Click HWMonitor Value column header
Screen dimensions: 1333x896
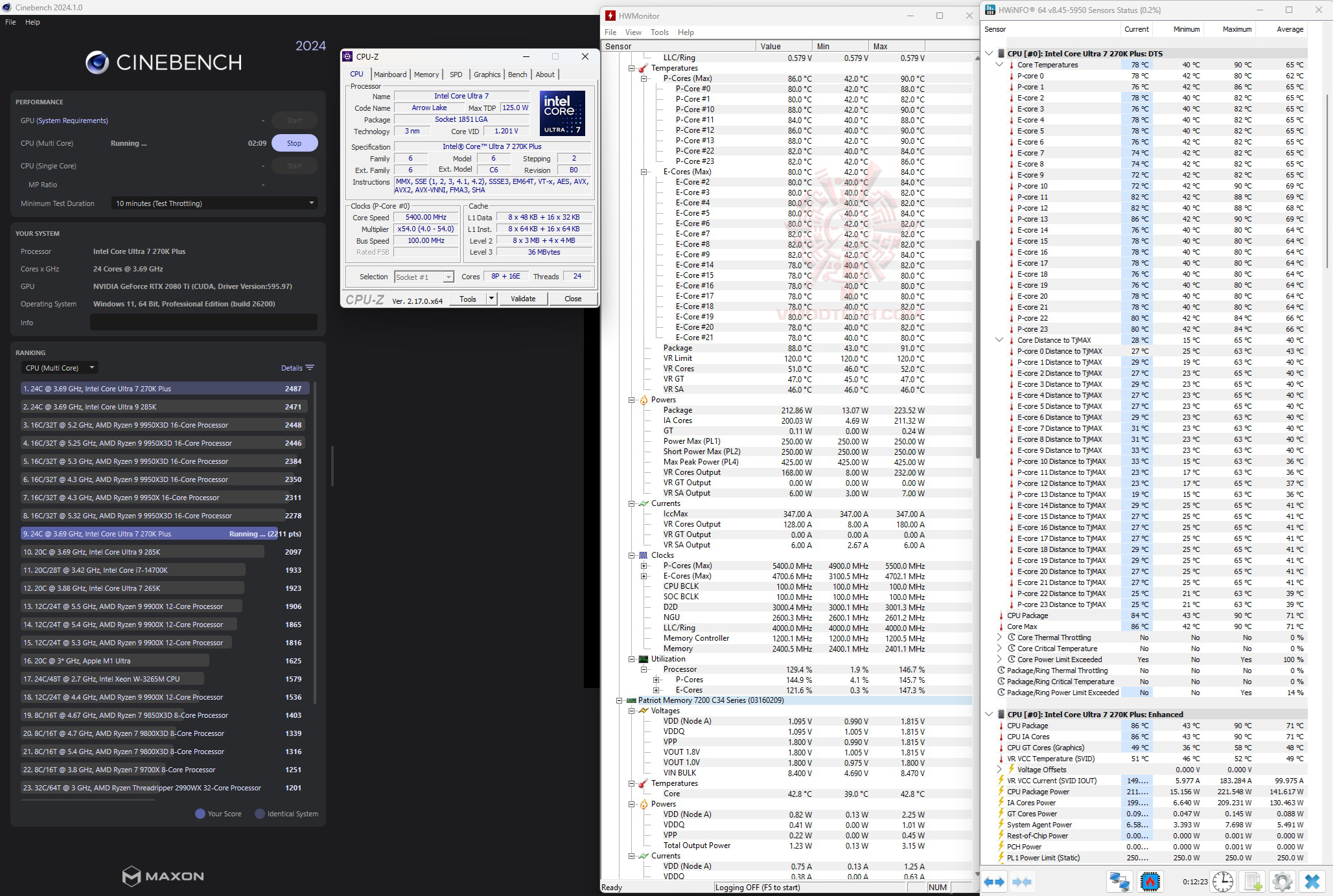tap(783, 47)
